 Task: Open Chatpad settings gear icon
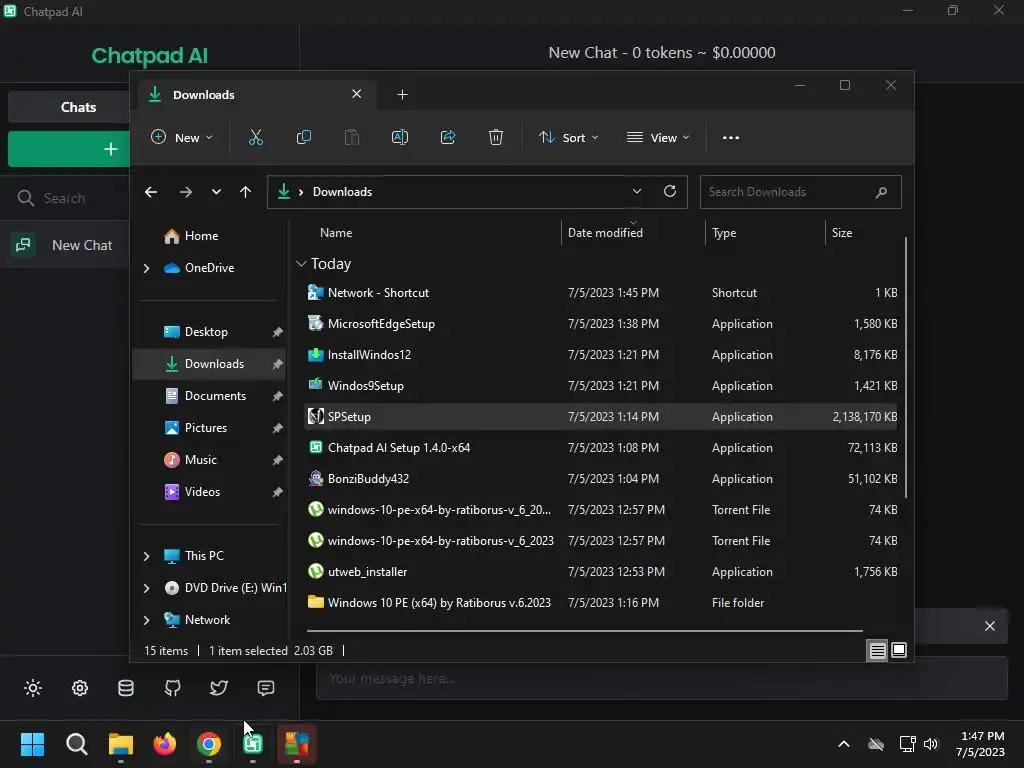(x=80, y=688)
